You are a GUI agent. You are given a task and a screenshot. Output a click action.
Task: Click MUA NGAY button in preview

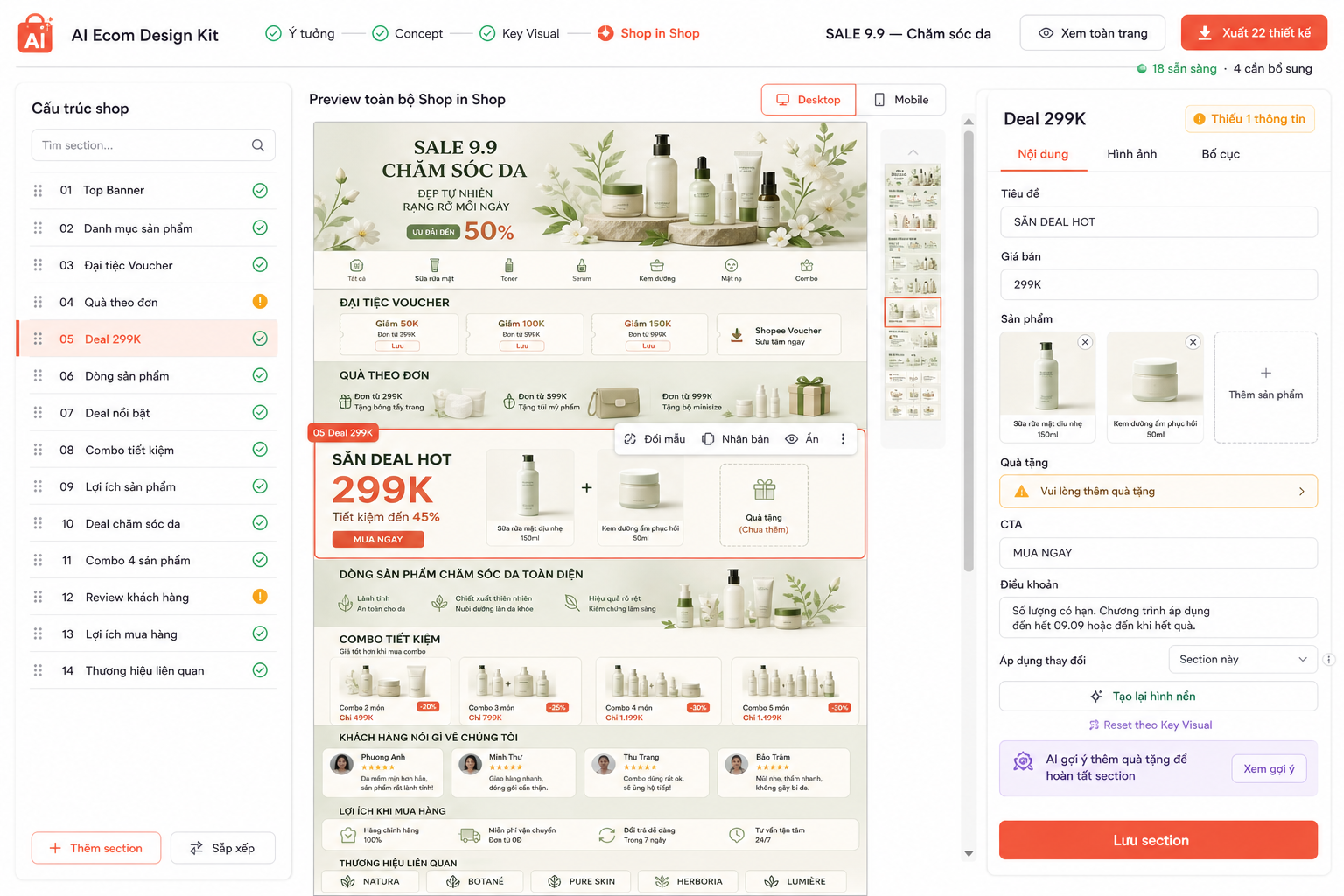[378, 540]
